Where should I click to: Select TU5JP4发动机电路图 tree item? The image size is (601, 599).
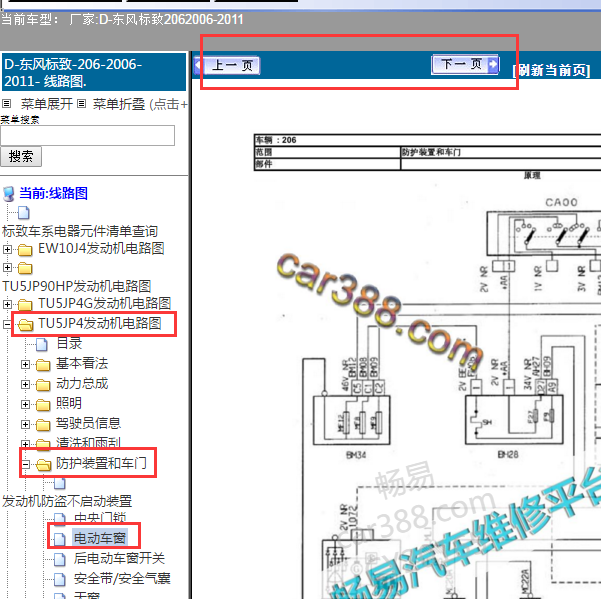click(x=100, y=323)
